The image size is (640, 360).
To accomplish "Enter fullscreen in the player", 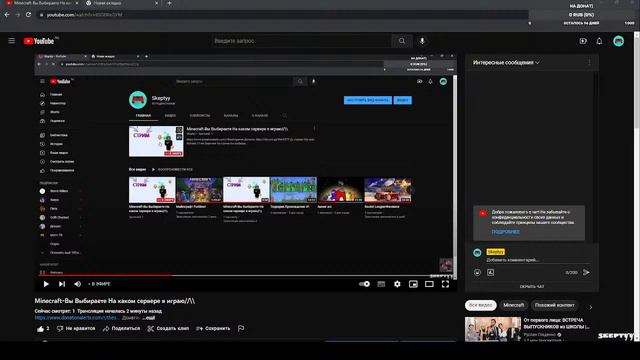I will 445,284.
